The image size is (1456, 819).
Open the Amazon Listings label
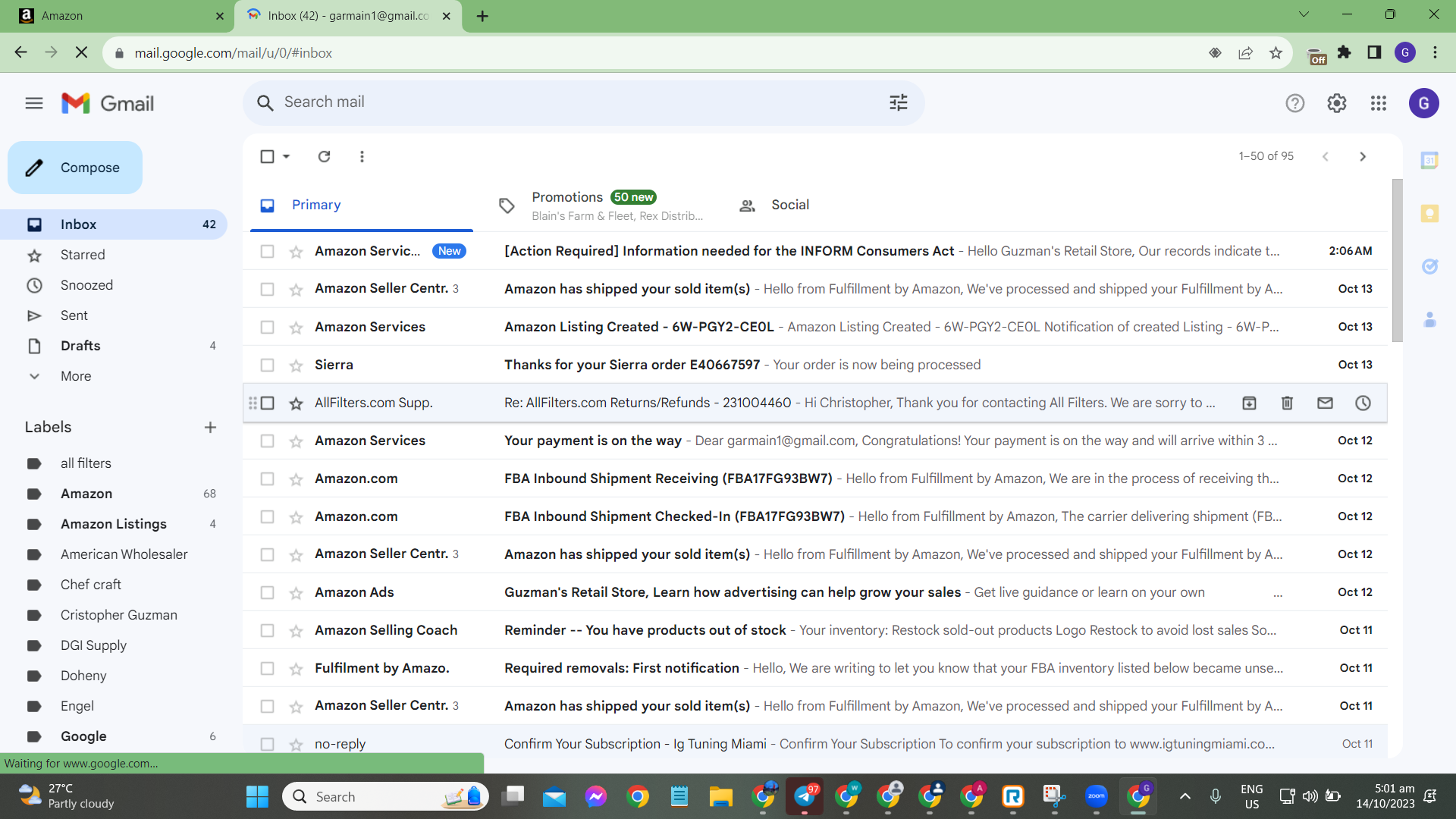click(x=114, y=524)
